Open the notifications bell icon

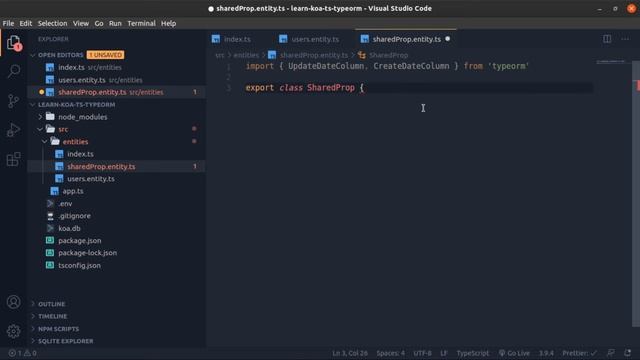coord(627,353)
